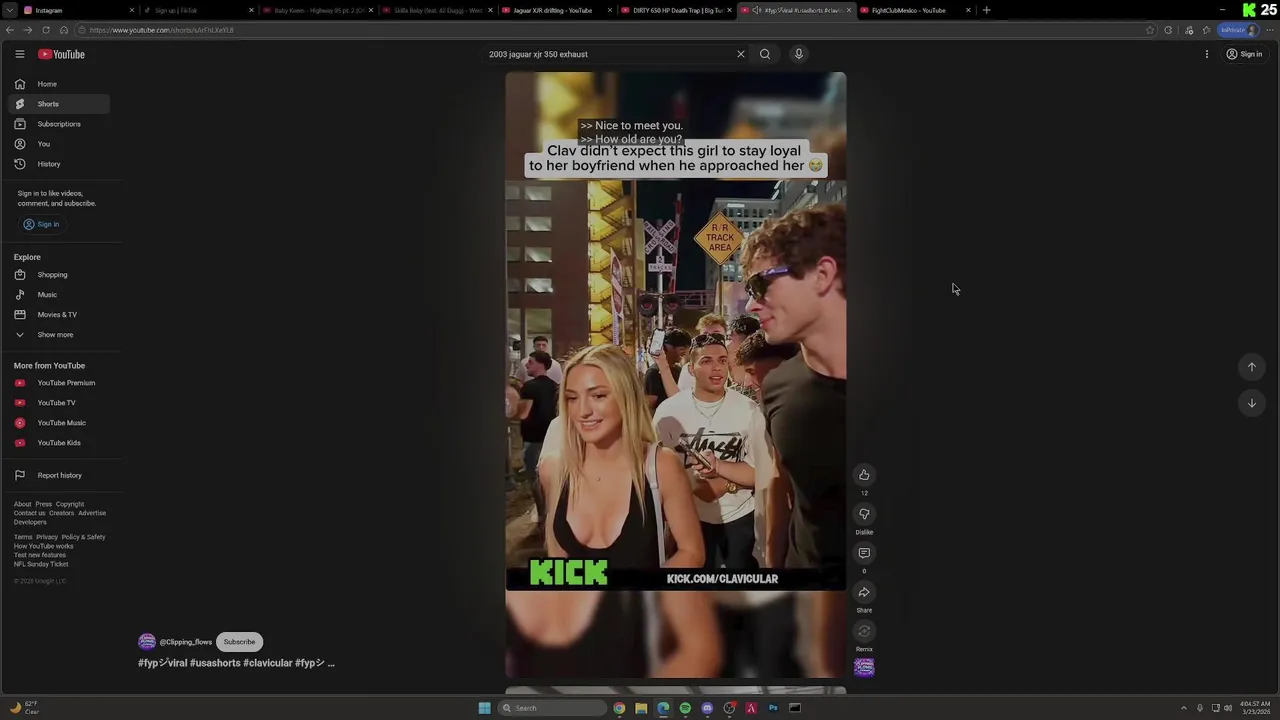Open Subscriptions in the sidebar
The height and width of the screenshot is (720, 1280).
pyautogui.click(x=60, y=124)
